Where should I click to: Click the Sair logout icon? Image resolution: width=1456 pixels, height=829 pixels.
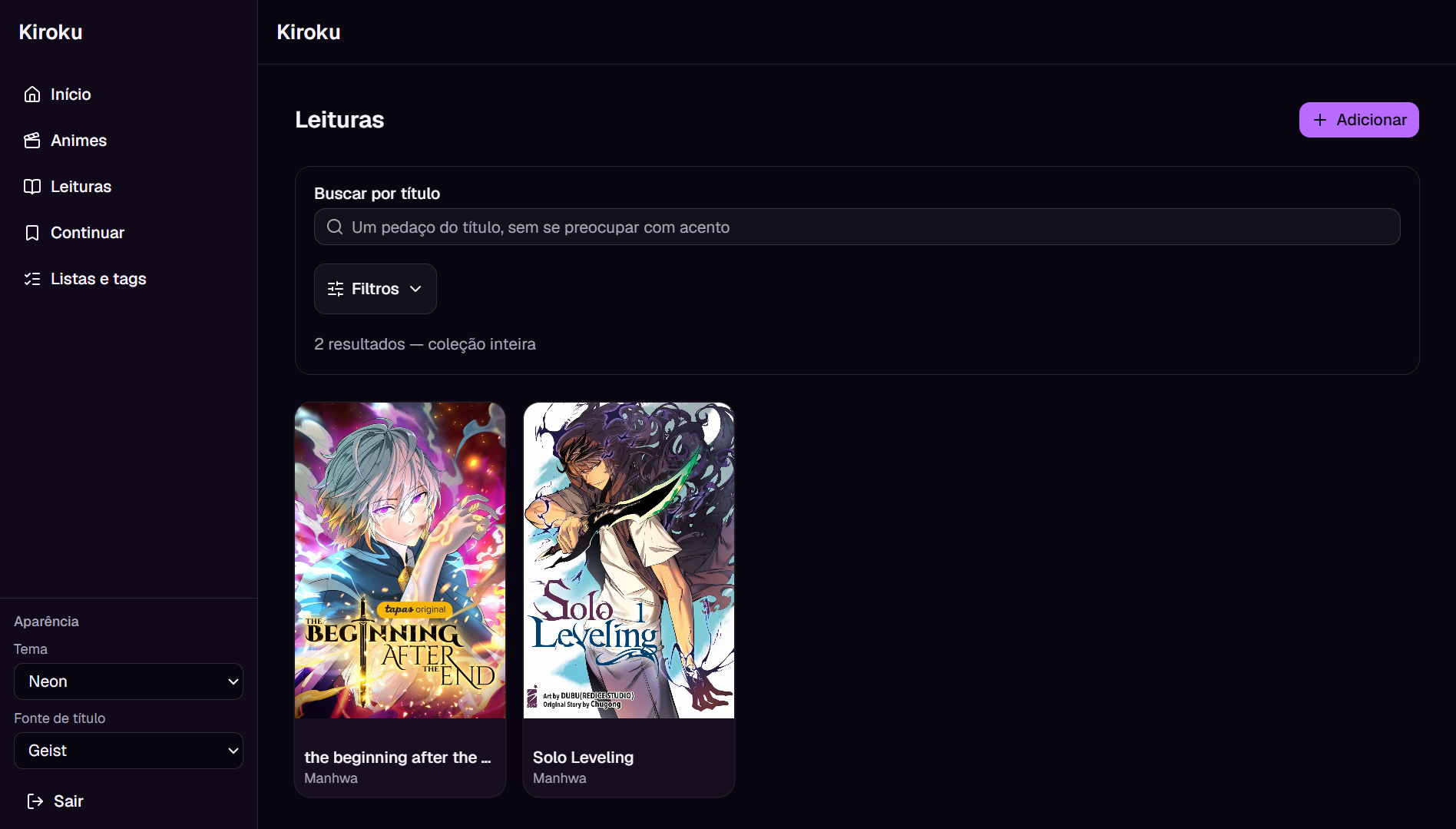click(35, 801)
